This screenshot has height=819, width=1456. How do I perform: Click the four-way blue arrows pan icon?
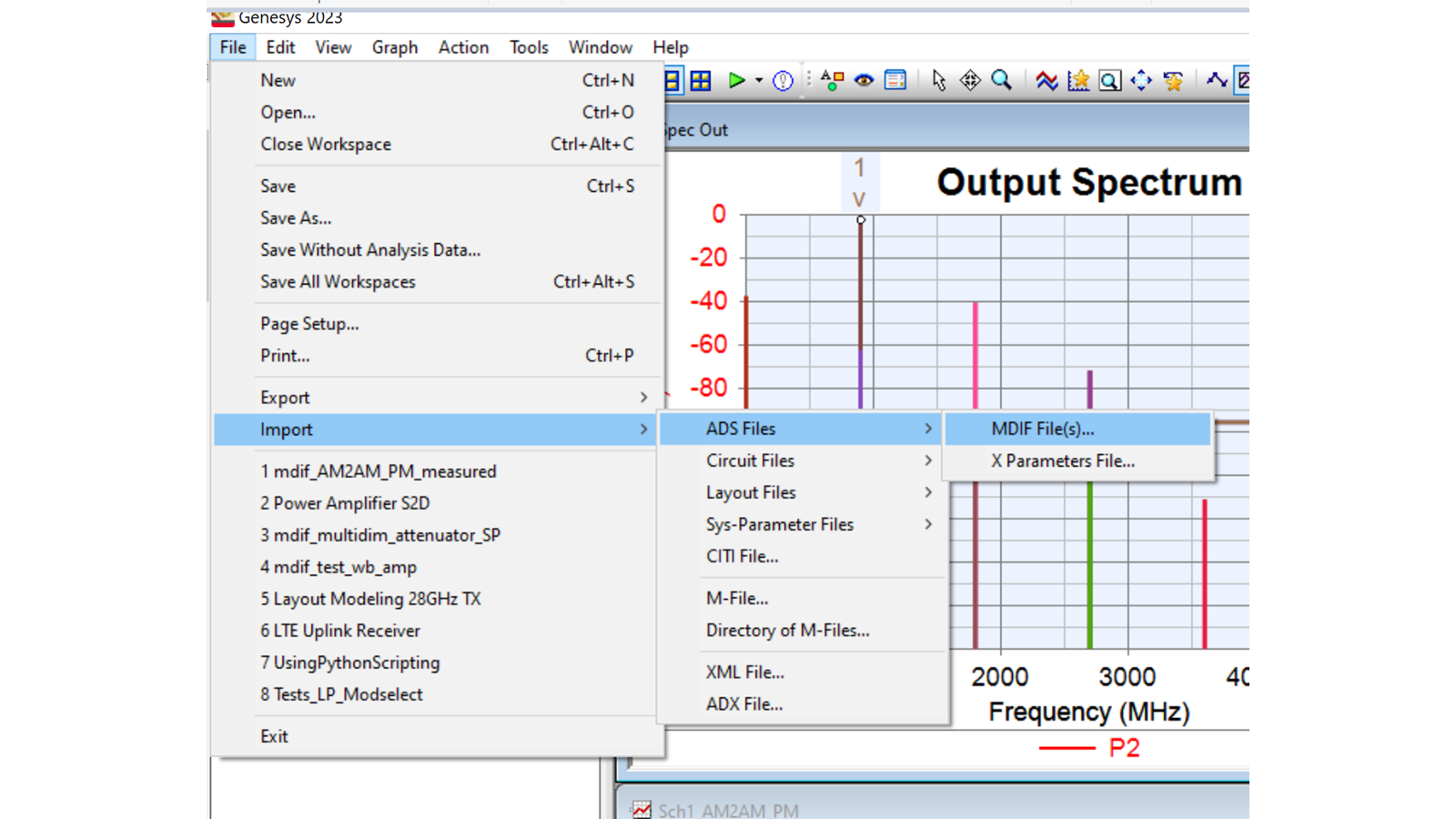pos(1141,81)
